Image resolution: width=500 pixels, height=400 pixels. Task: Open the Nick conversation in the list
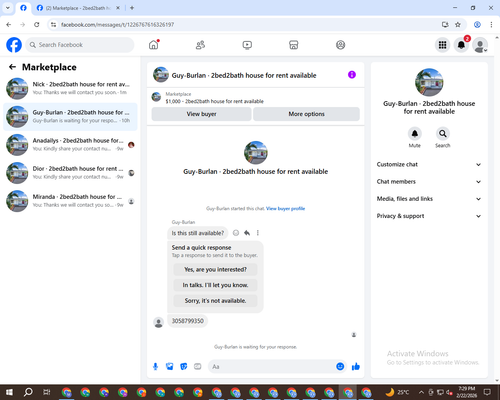[x=70, y=88]
